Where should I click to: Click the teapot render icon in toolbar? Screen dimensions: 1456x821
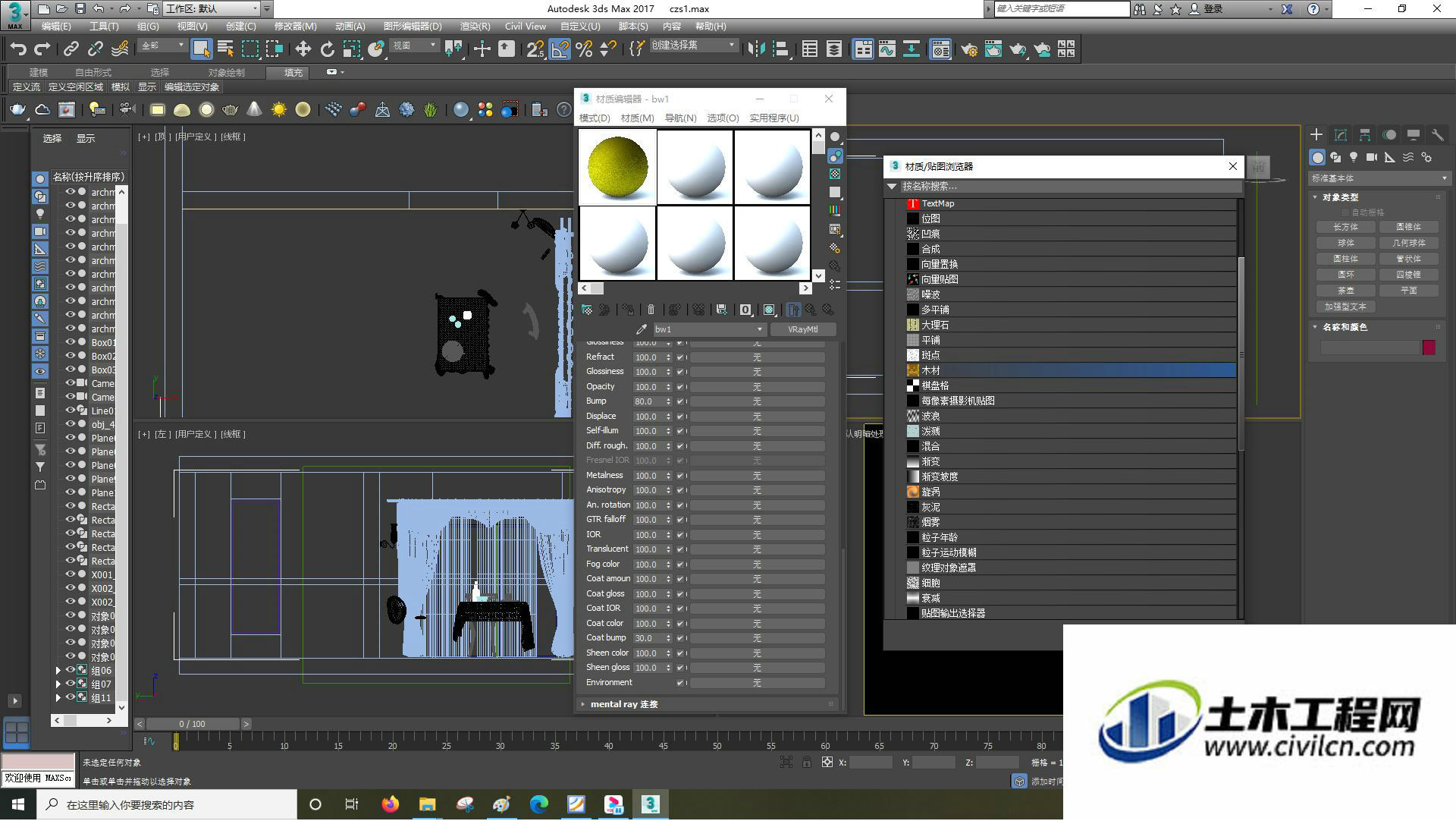click(x=17, y=110)
